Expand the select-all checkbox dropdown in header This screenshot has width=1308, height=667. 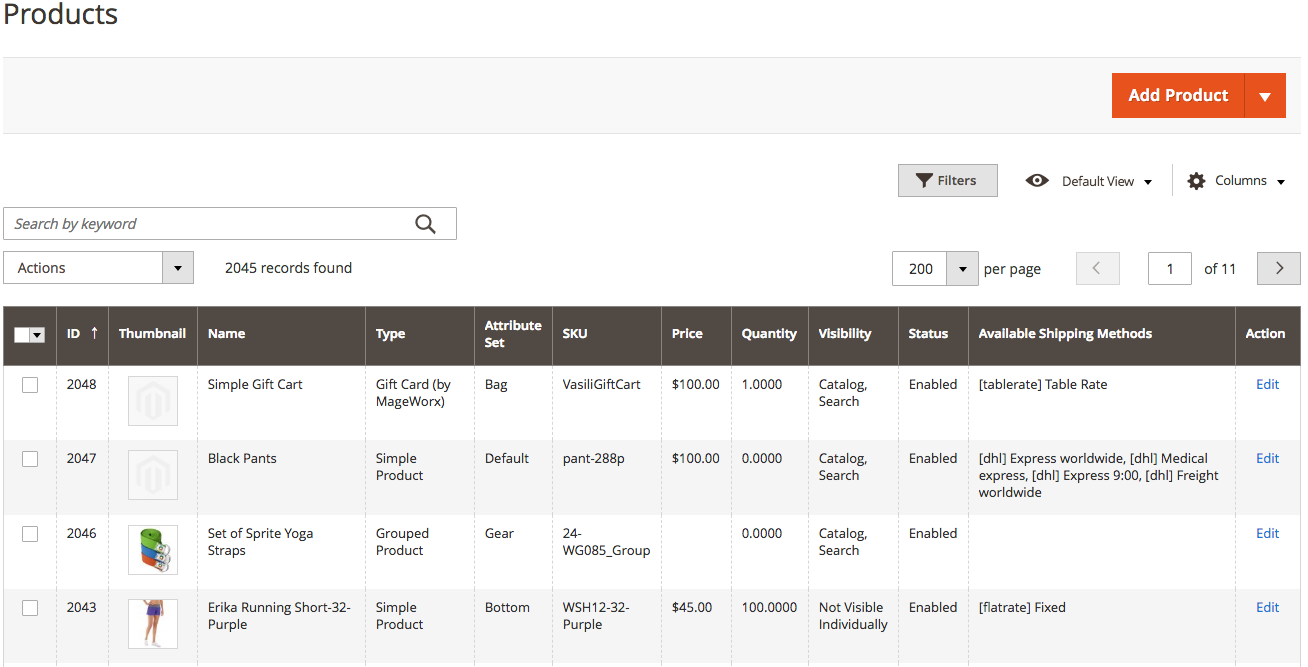click(38, 335)
